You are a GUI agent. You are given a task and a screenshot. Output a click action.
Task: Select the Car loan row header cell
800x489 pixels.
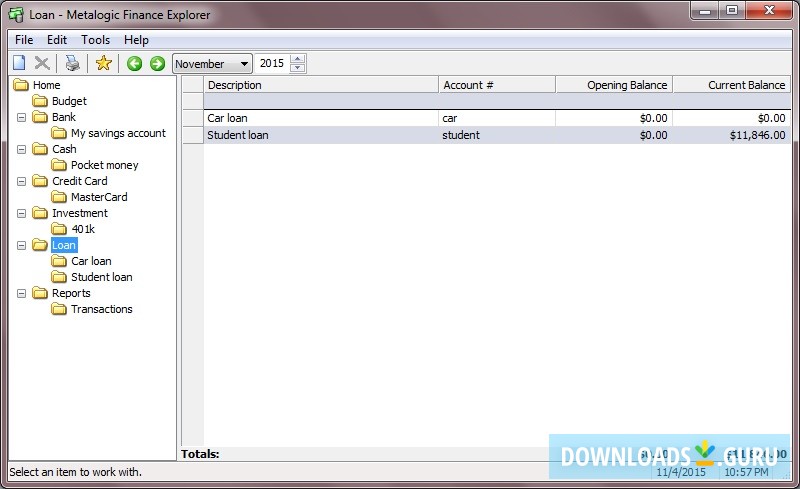[x=193, y=118]
